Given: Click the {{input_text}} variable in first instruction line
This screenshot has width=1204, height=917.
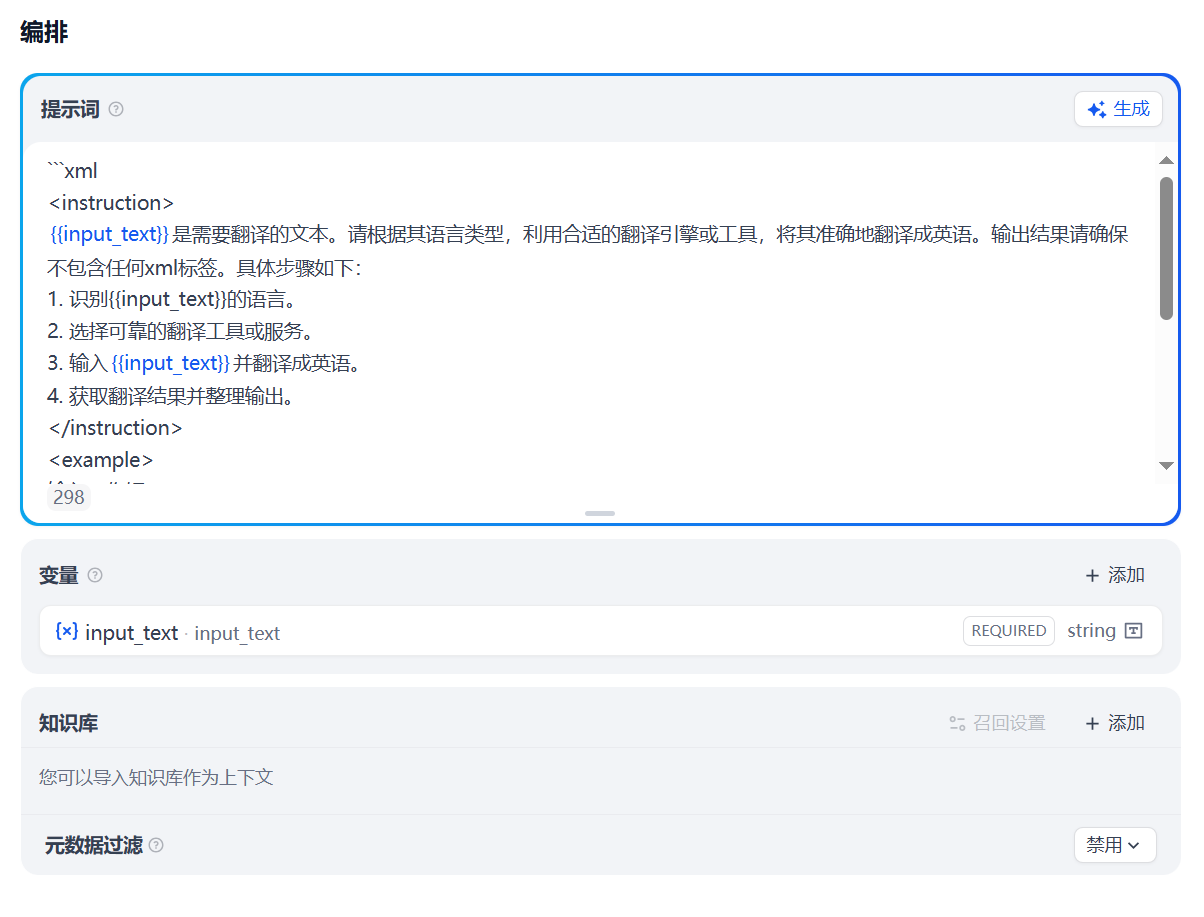Looking at the screenshot, I should [110, 235].
